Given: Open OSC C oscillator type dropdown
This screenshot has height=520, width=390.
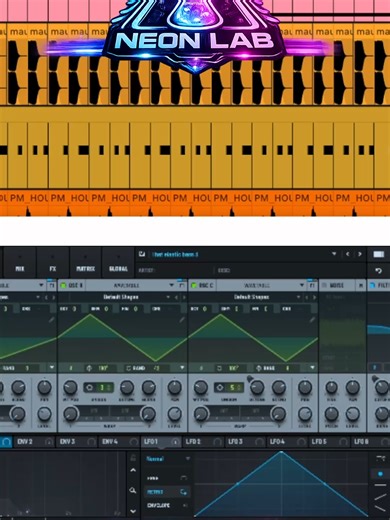Looking at the screenshot, I should tap(301, 285).
